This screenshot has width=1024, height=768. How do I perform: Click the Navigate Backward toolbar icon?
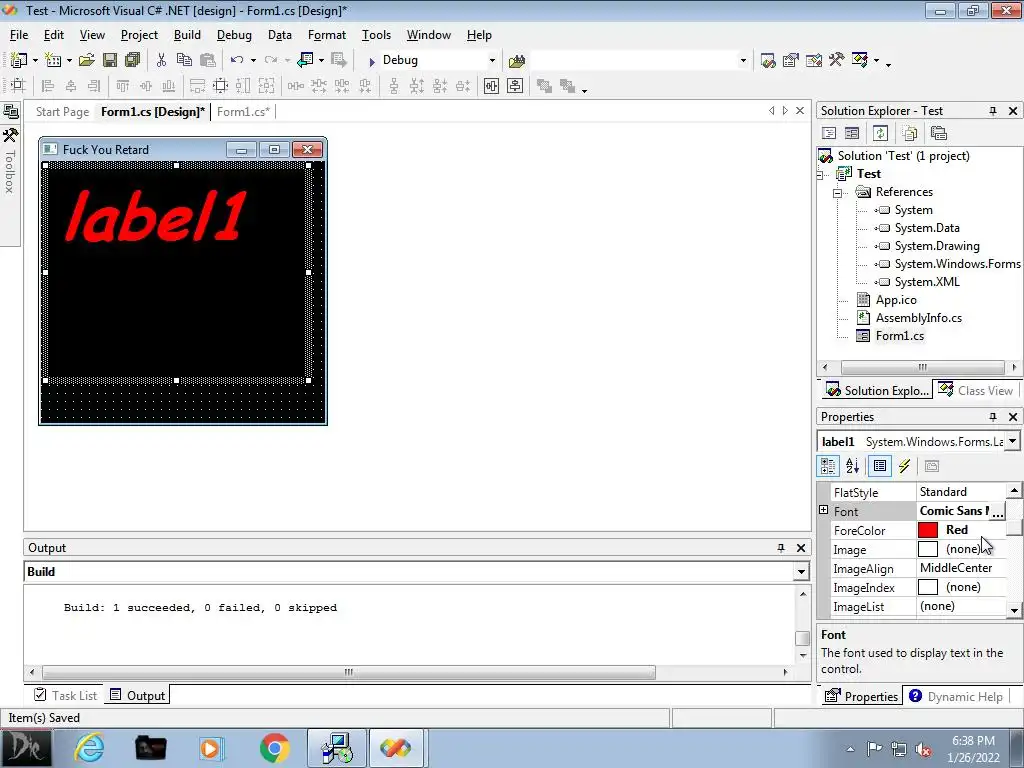(x=305, y=60)
